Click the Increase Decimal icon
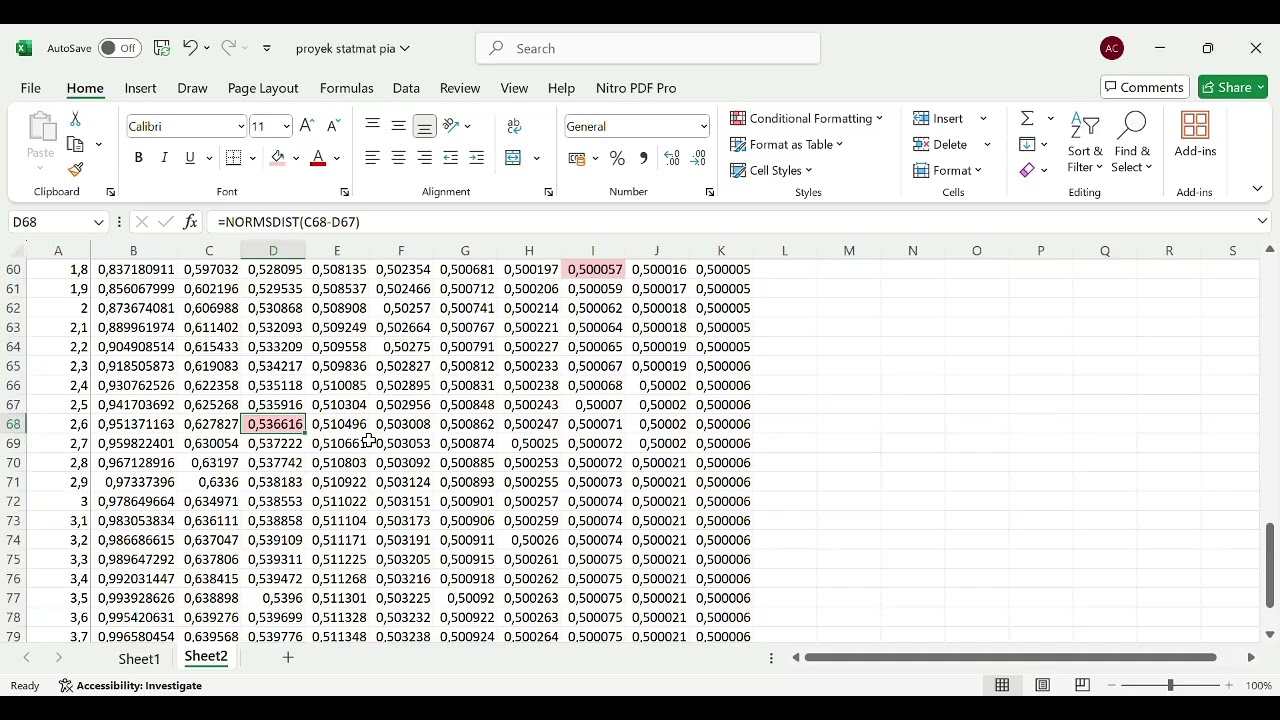Viewport: 1280px width, 720px height. pyautogui.click(x=672, y=158)
